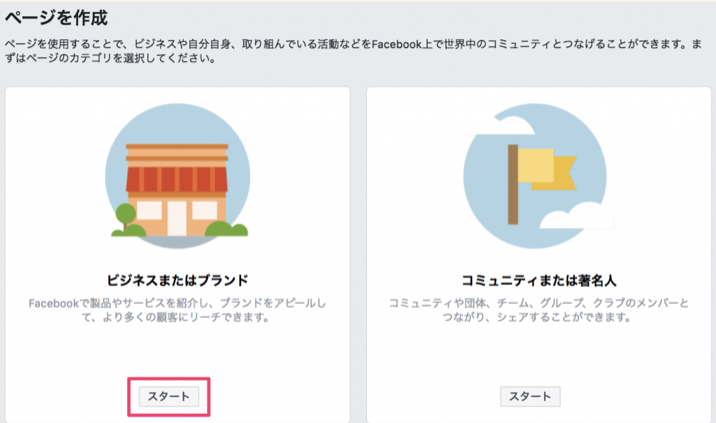
Task: Click the description starting with Facebookで製品やサービス
Action: 178,310
